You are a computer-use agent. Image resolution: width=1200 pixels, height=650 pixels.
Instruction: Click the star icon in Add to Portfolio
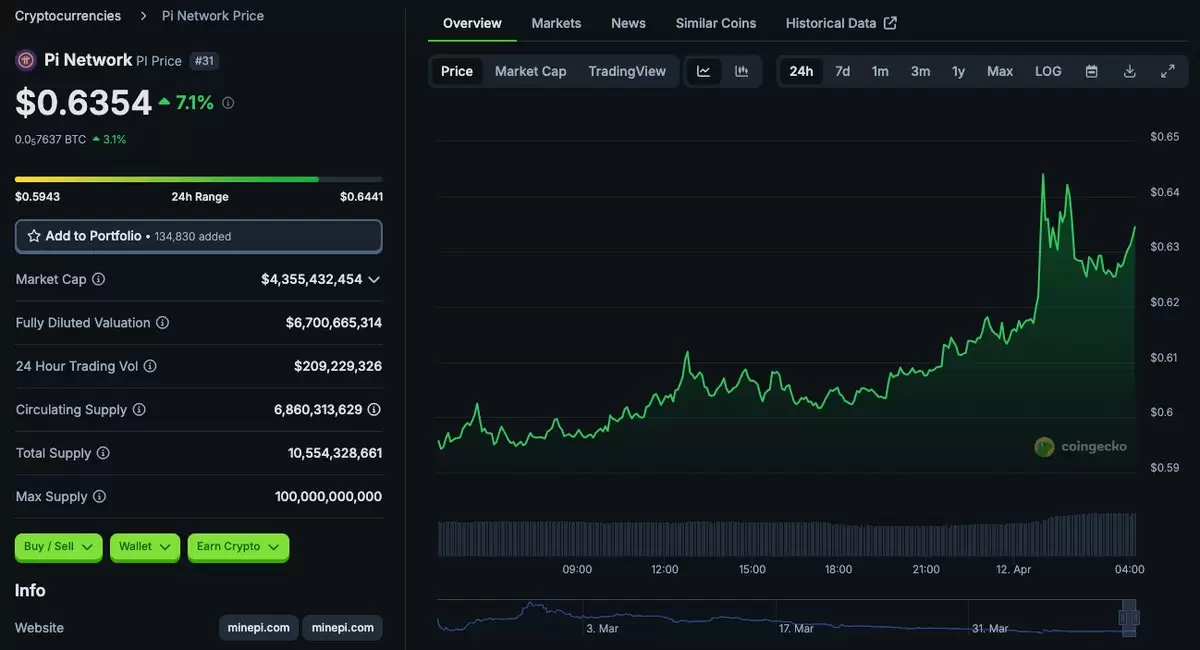34,236
